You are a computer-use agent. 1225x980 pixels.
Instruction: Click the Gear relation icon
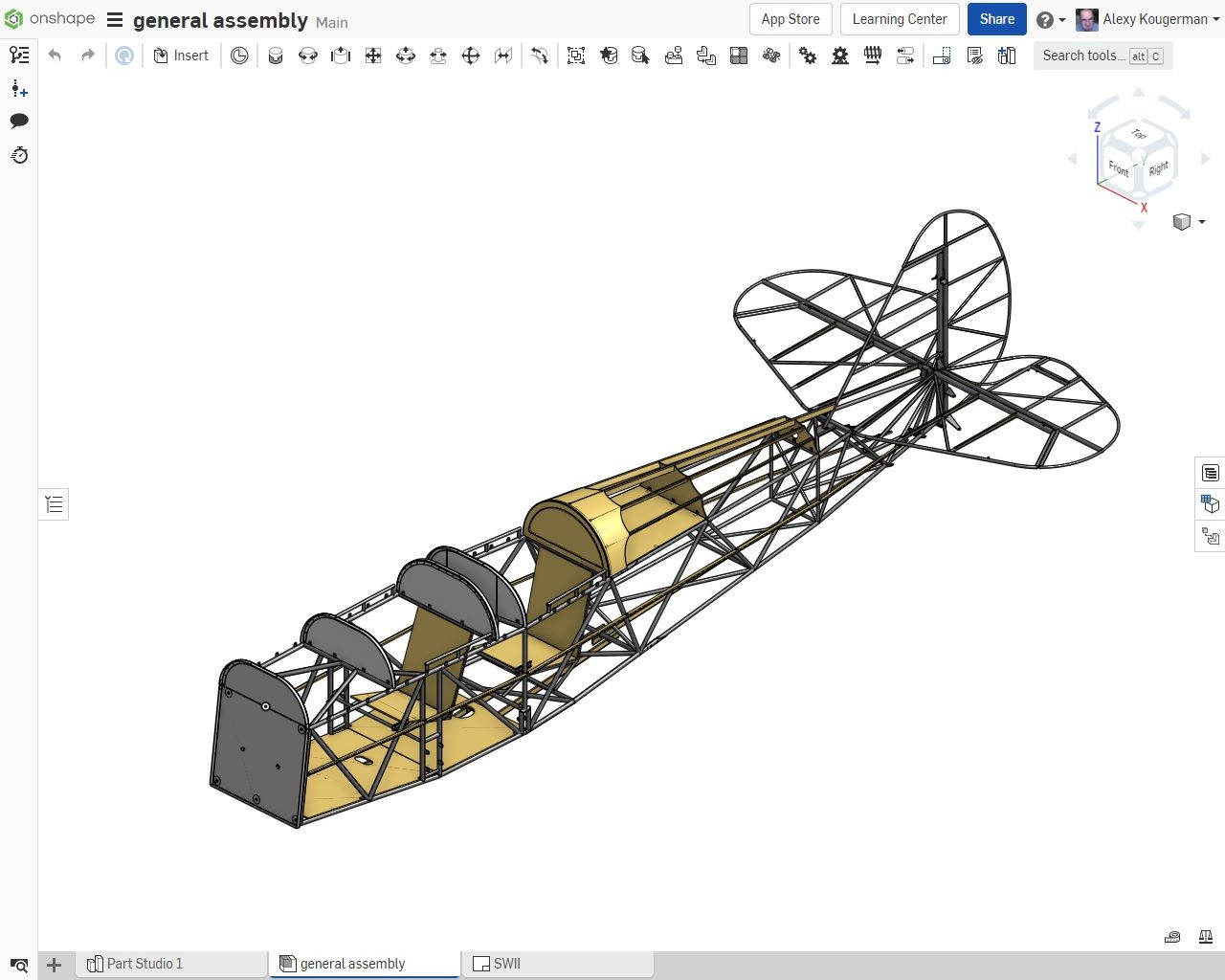[x=808, y=56]
